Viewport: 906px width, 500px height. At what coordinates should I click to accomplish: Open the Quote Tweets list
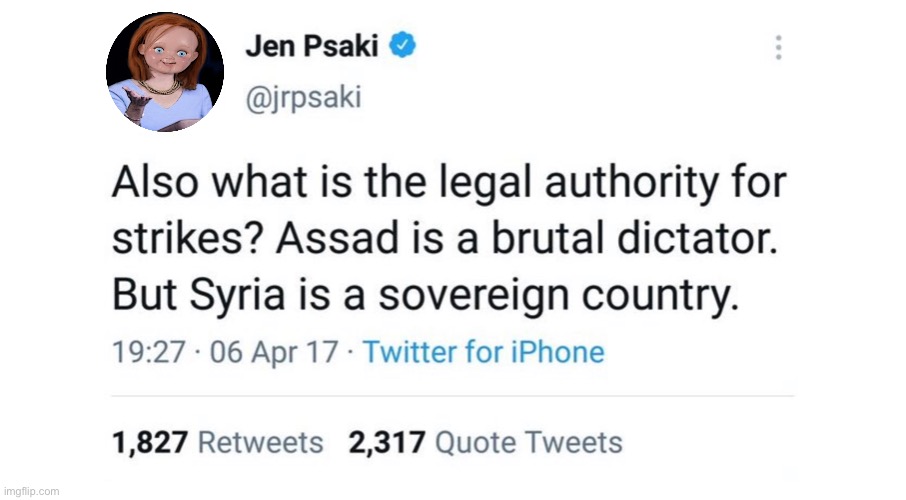pyautogui.click(x=530, y=442)
